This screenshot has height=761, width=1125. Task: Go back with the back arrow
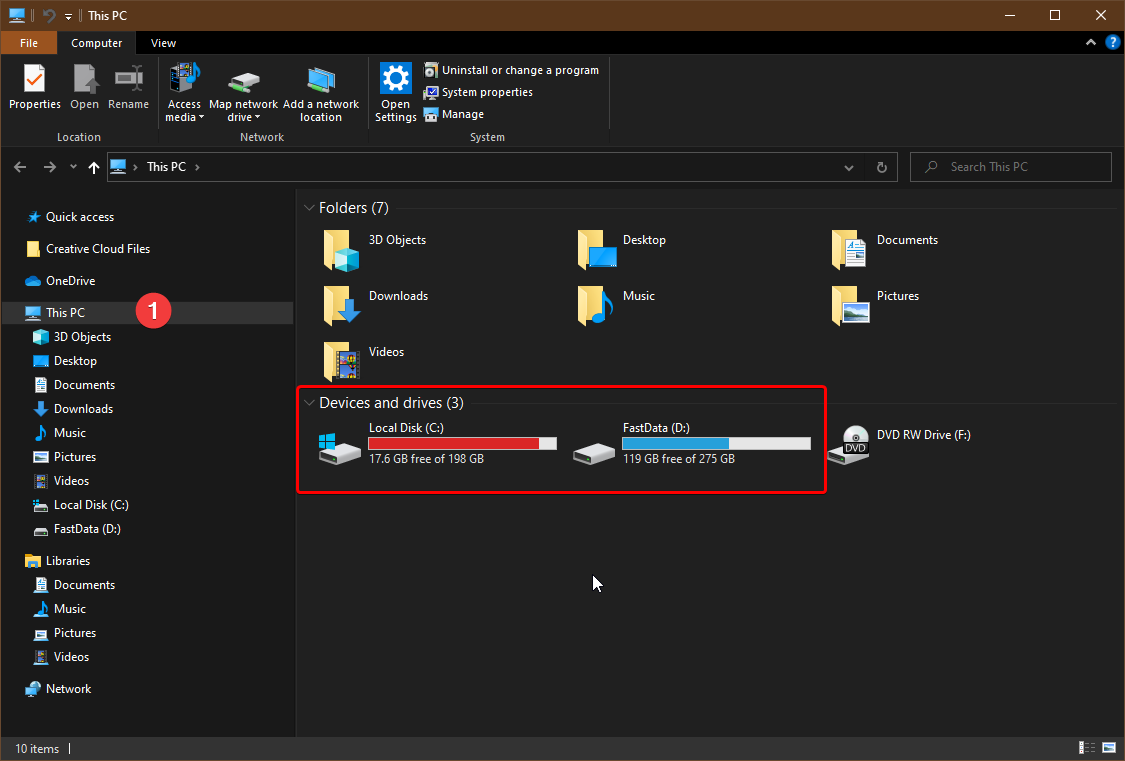click(20, 167)
